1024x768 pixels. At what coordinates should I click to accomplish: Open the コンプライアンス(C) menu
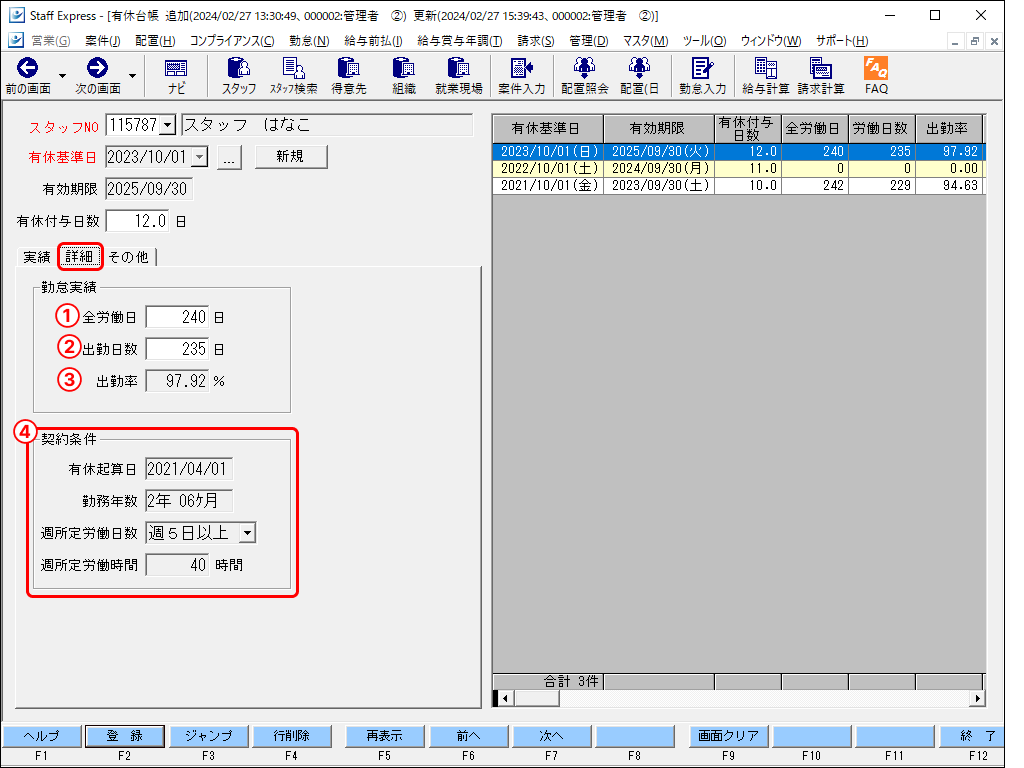click(x=232, y=40)
